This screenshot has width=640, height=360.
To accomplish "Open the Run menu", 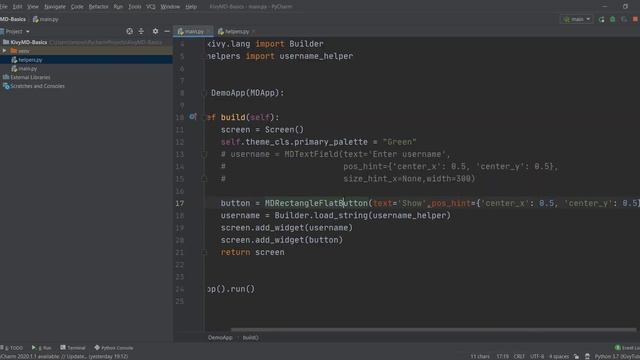I will pos(118,7).
